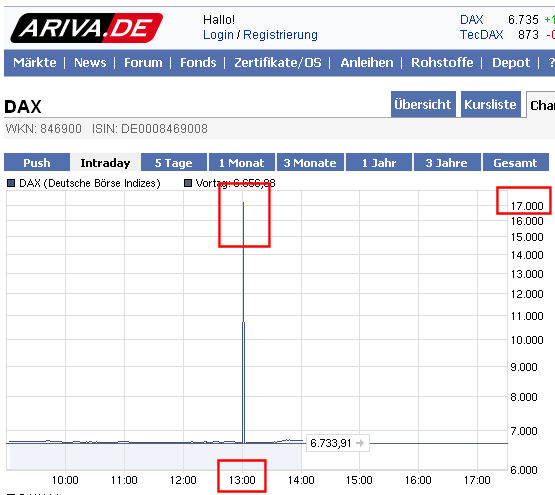Image resolution: width=555 pixels, height=495 pixels.
Task: Open the Login link
Action: 218,35
